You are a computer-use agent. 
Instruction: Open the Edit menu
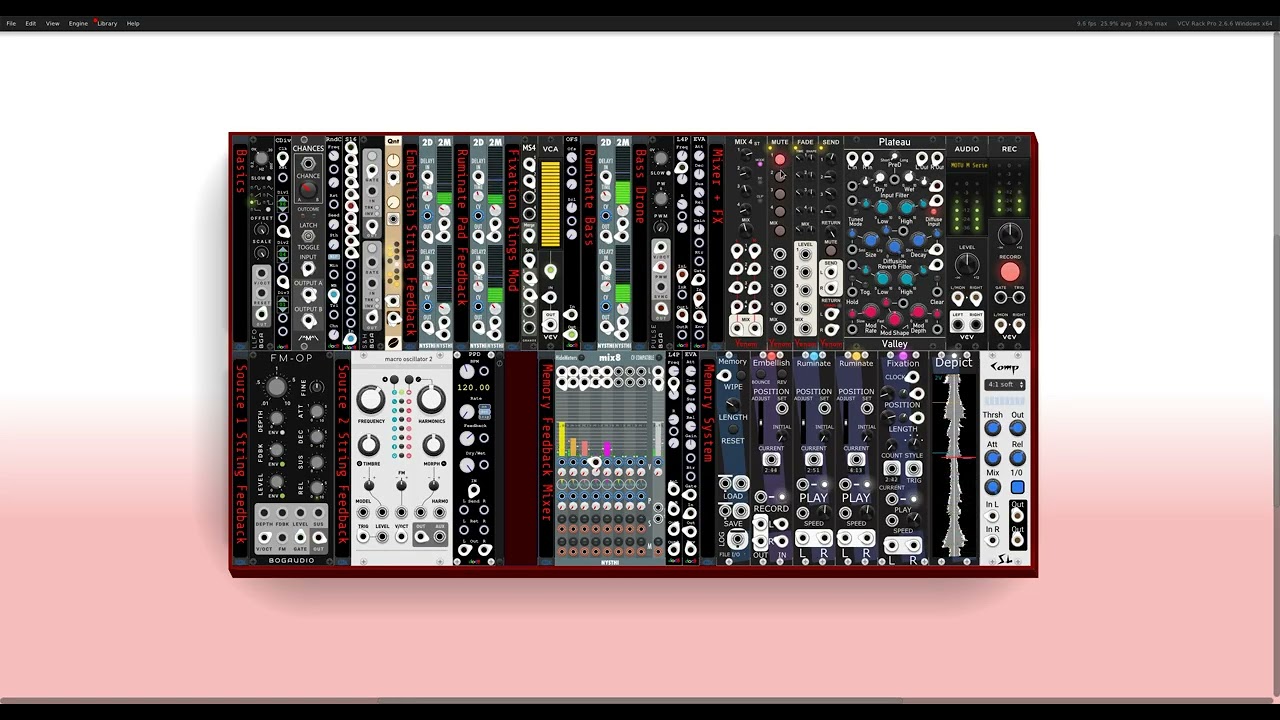31,23
